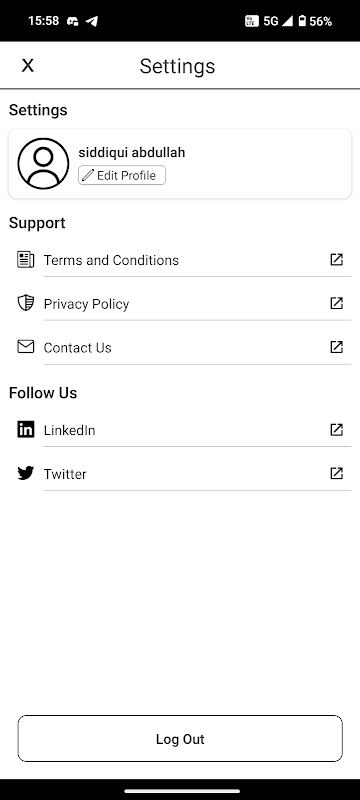
Task: Choose the Contact Us row
Action: point(180,347)
